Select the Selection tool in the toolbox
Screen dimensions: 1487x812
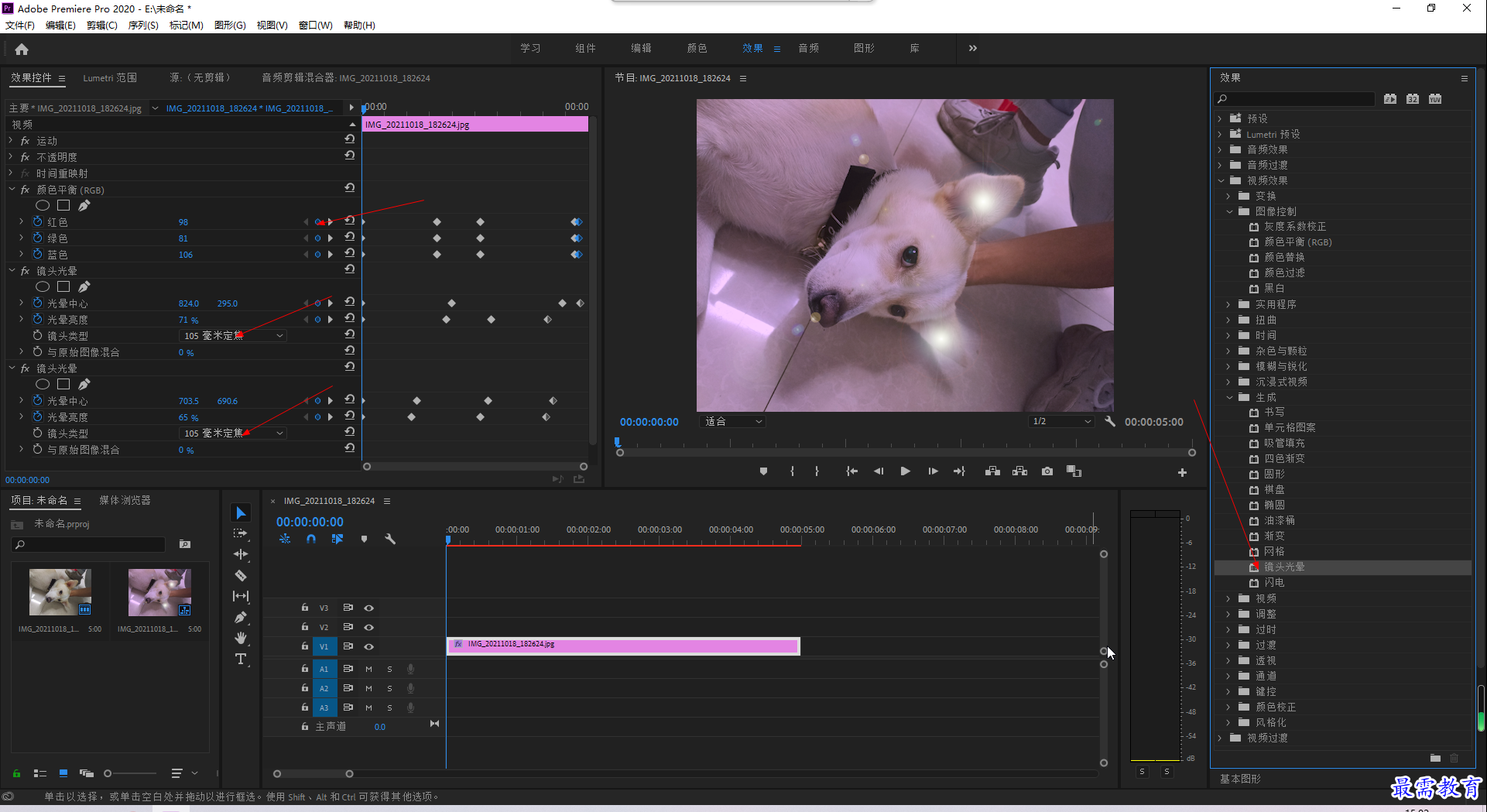click(241, 513)
